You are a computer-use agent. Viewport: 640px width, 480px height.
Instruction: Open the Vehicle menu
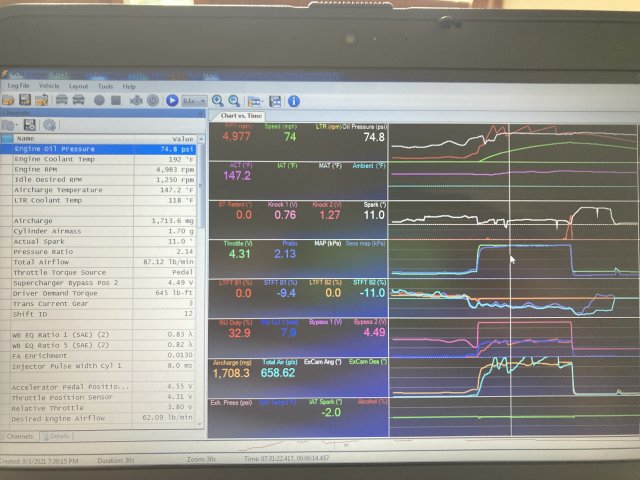coord(49,86)
